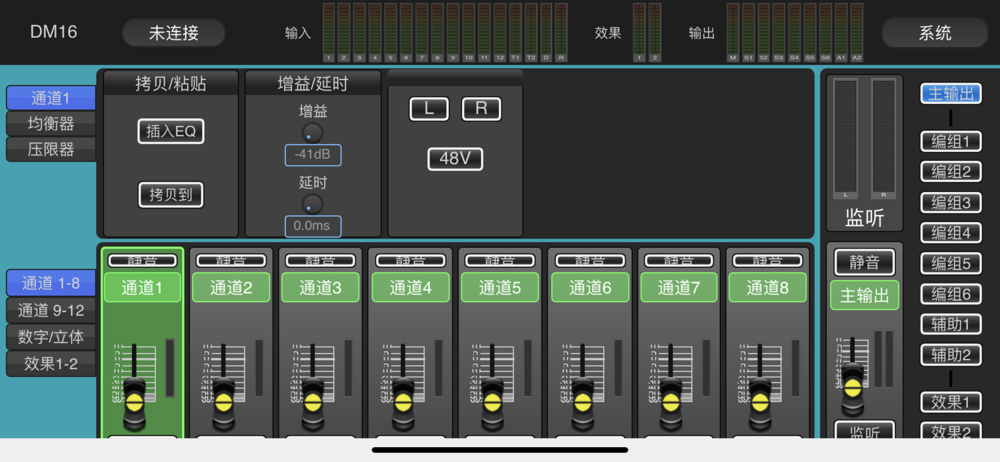Select the 0.0ms delay value field
This screenshot has width=1000, height=462.
[x=312, y=227]
